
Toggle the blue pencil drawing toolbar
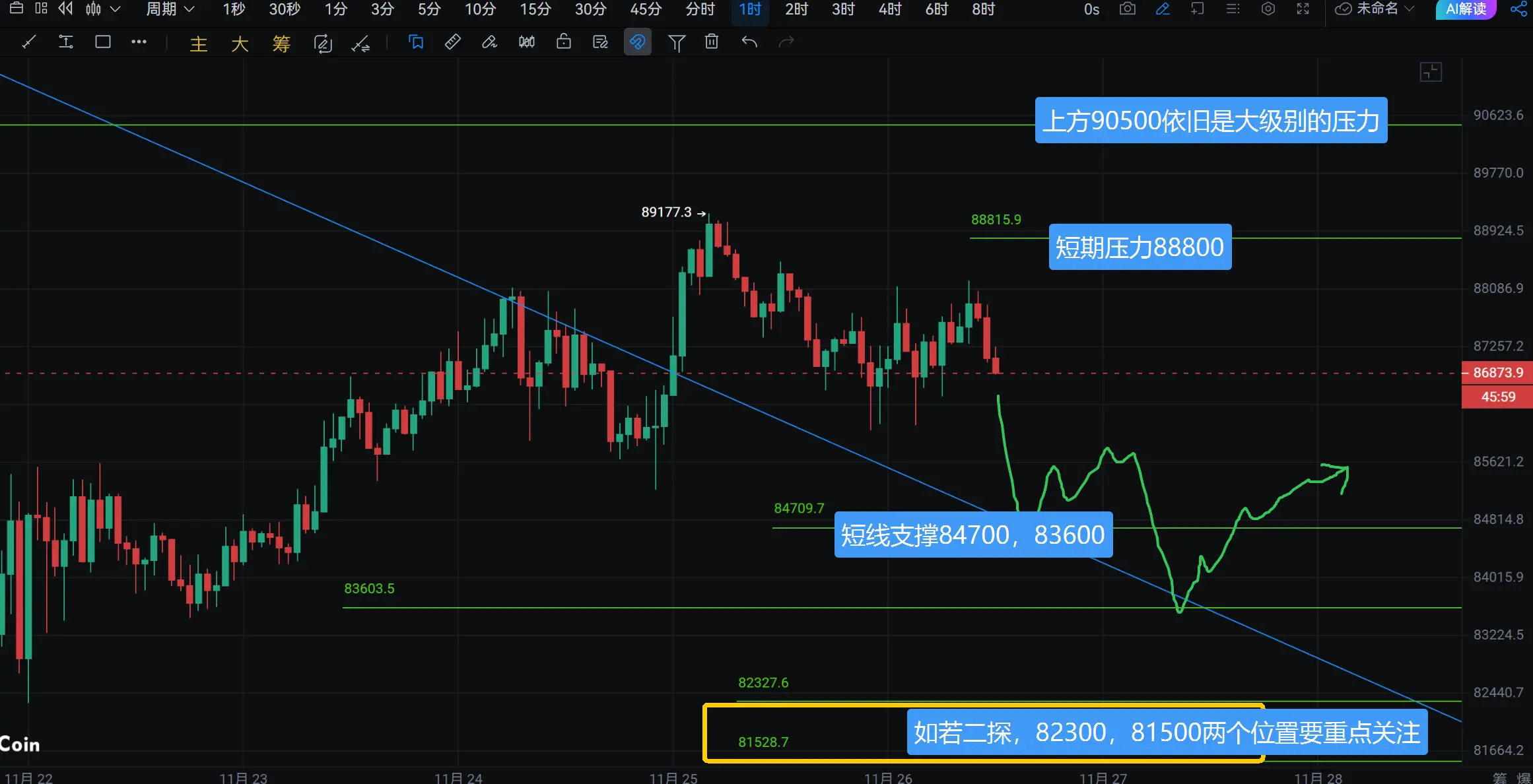click(1163, 9)
